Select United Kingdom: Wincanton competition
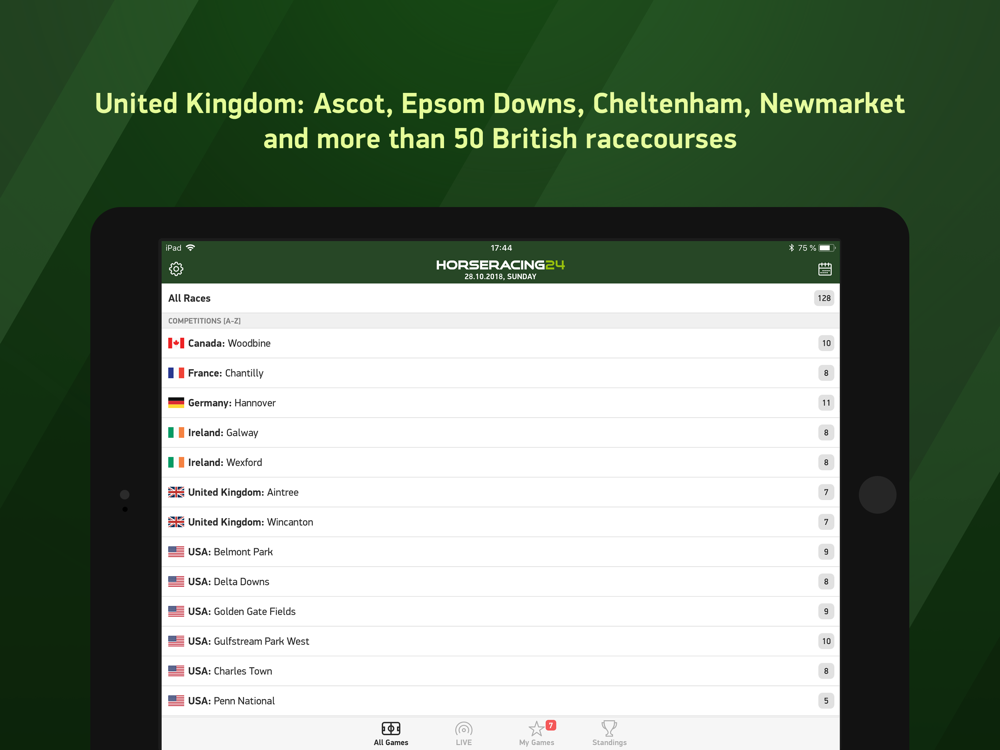This screenshot has width=1000, height=750. pos(501,522)
